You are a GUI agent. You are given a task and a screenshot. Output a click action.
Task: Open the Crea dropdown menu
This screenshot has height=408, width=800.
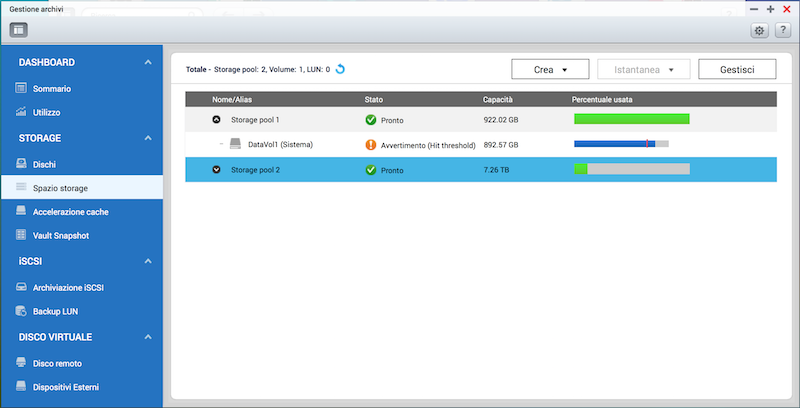[550, 69]
